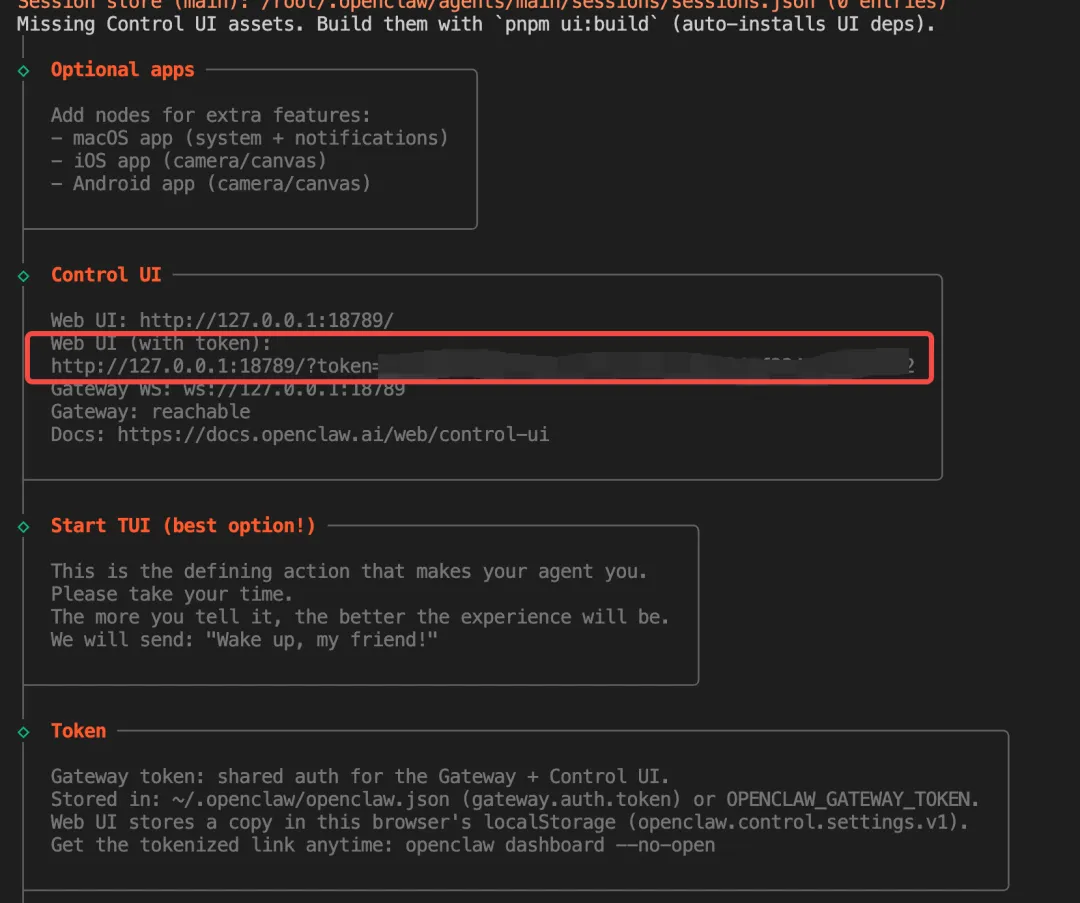Click the Token section heading
Image resolution: width=1080 pixels, height=903 pixels.
coord(79,731)
